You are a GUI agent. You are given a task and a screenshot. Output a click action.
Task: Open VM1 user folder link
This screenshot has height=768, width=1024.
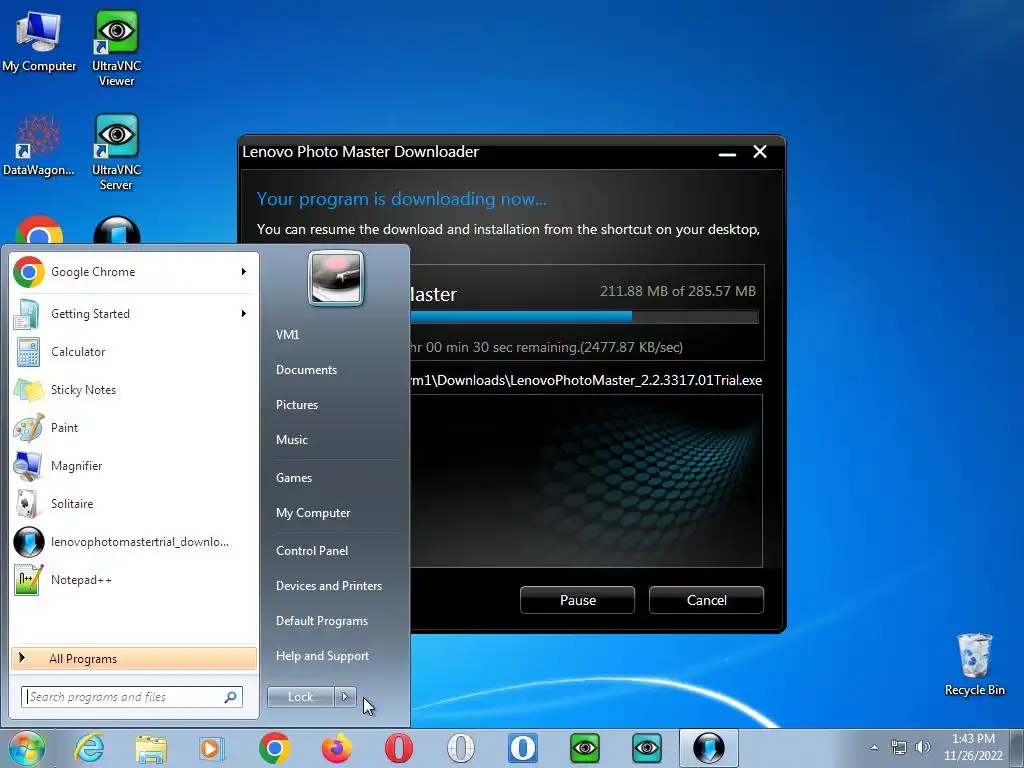pyautogui.click(x=287, y=335)
